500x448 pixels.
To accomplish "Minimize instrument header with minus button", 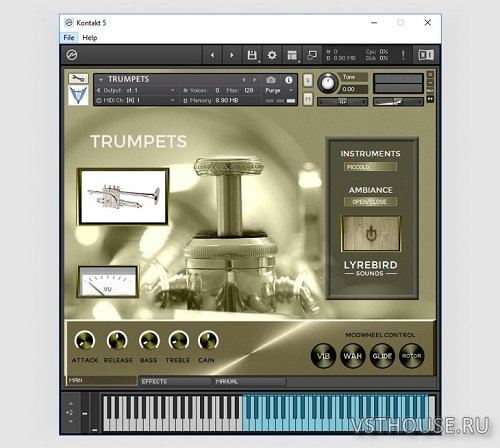I will 430,82.
